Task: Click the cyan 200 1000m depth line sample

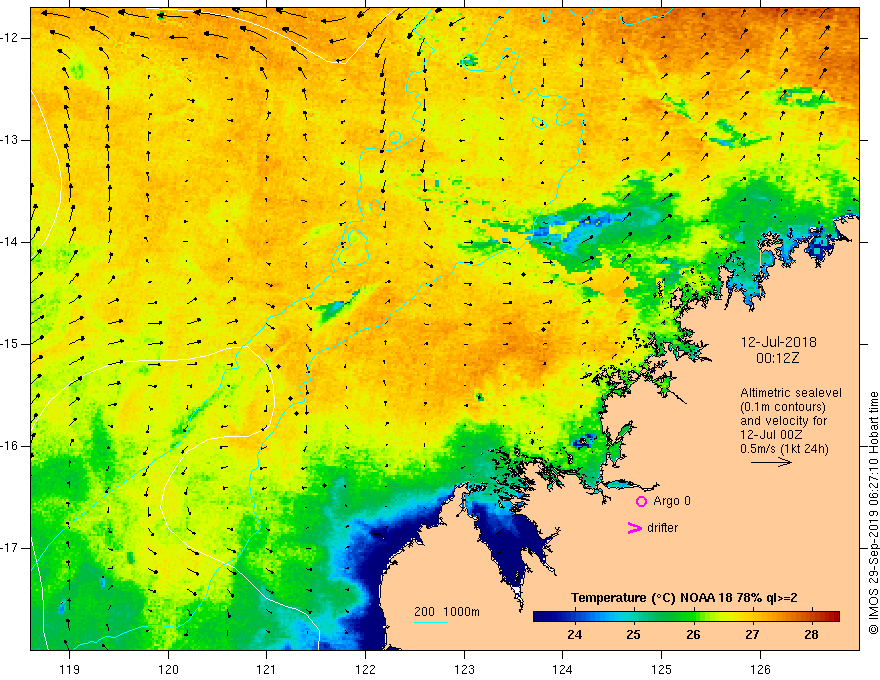Action: coord(430,622)
